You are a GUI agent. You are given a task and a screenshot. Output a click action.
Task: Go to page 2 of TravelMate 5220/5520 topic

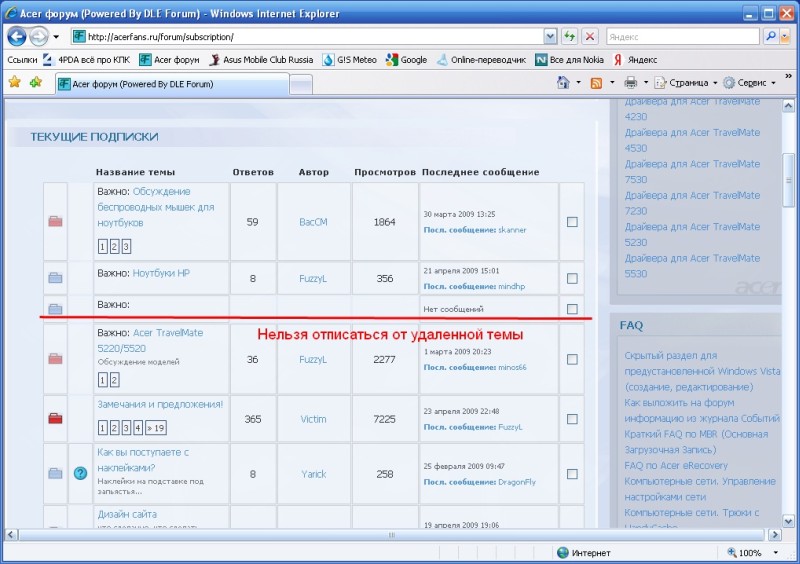pos(114,380)
